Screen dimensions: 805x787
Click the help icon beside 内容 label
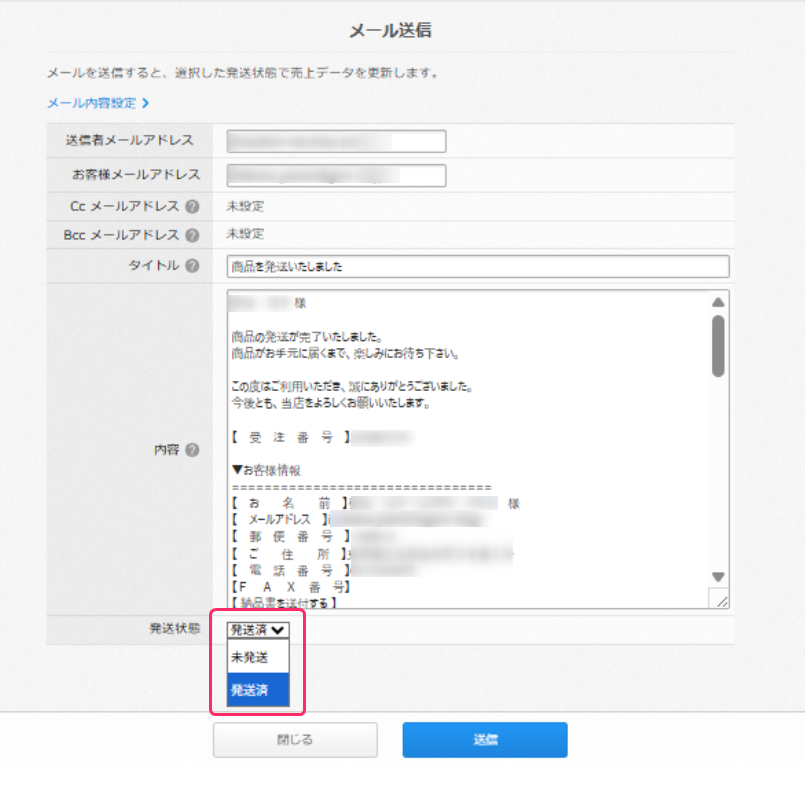click(193, 450)
